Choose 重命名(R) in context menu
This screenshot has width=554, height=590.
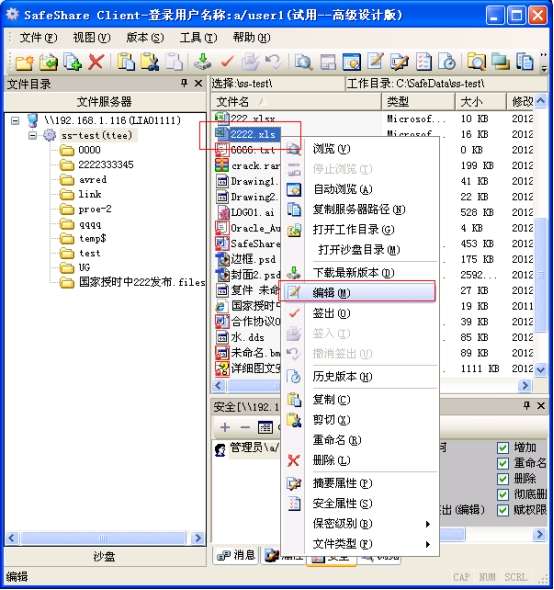point(359,440)
